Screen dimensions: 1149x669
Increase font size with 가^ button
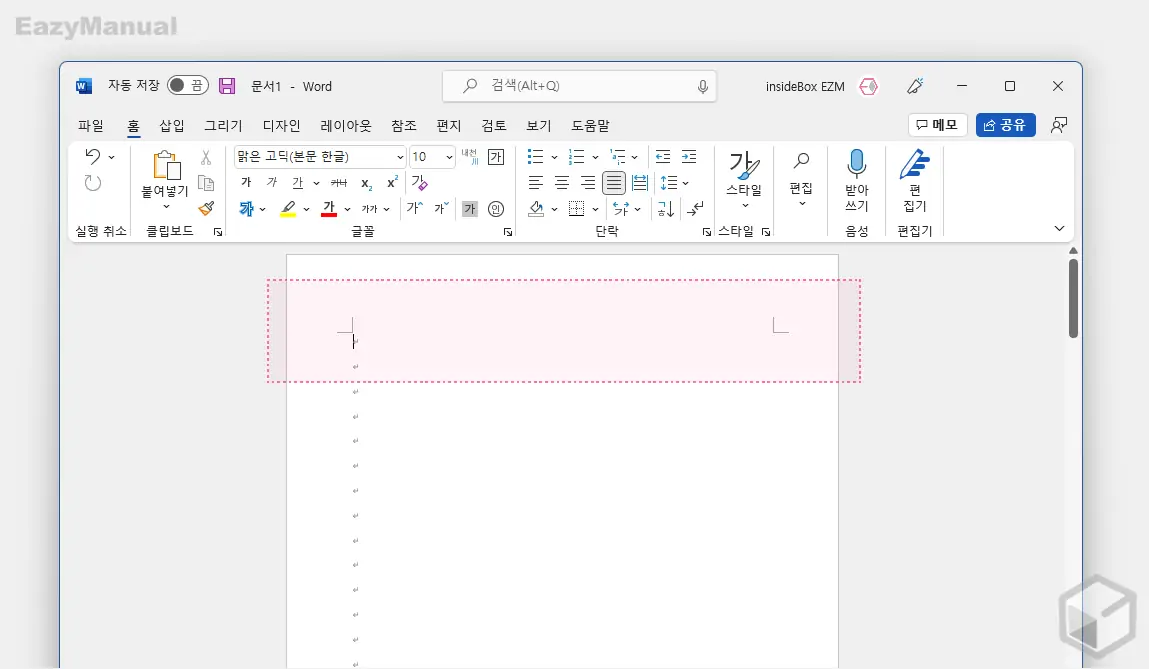(x=415, y=208)
